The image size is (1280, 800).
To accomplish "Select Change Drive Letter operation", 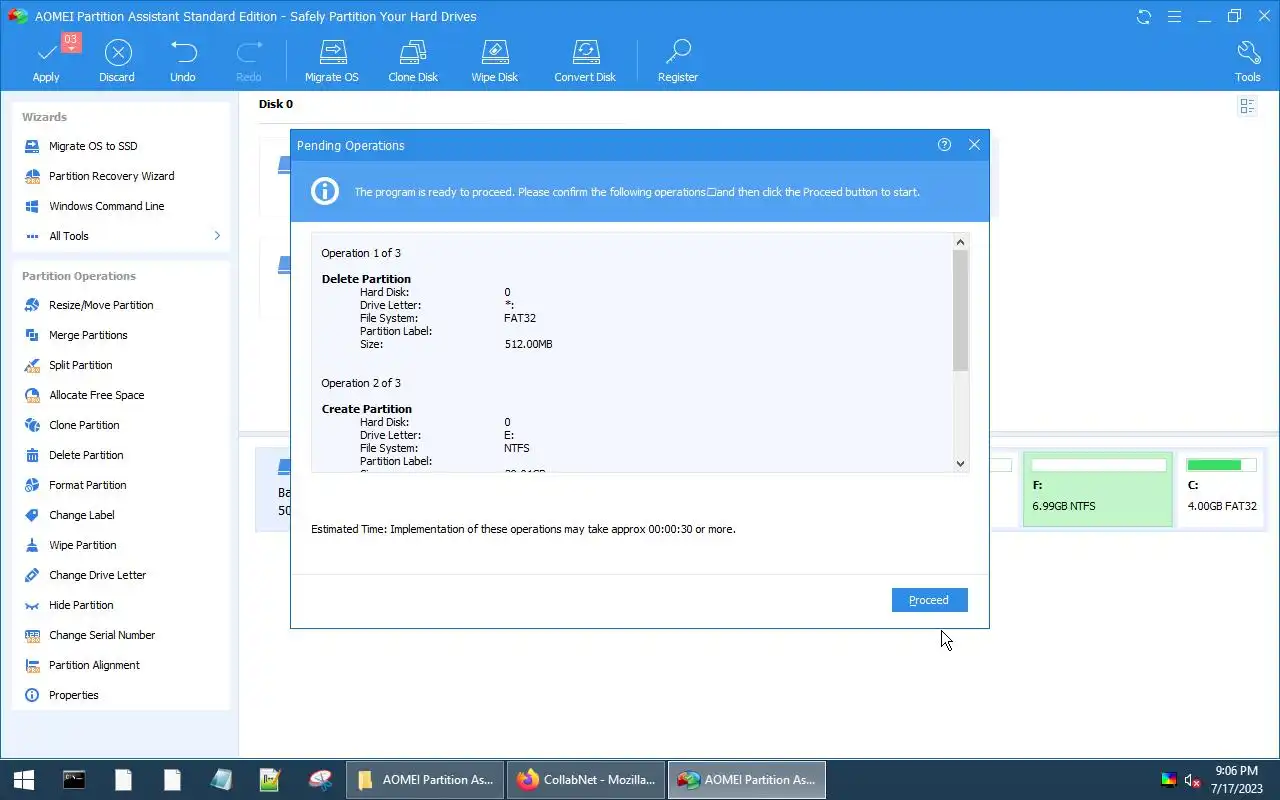I will [97, 575].
